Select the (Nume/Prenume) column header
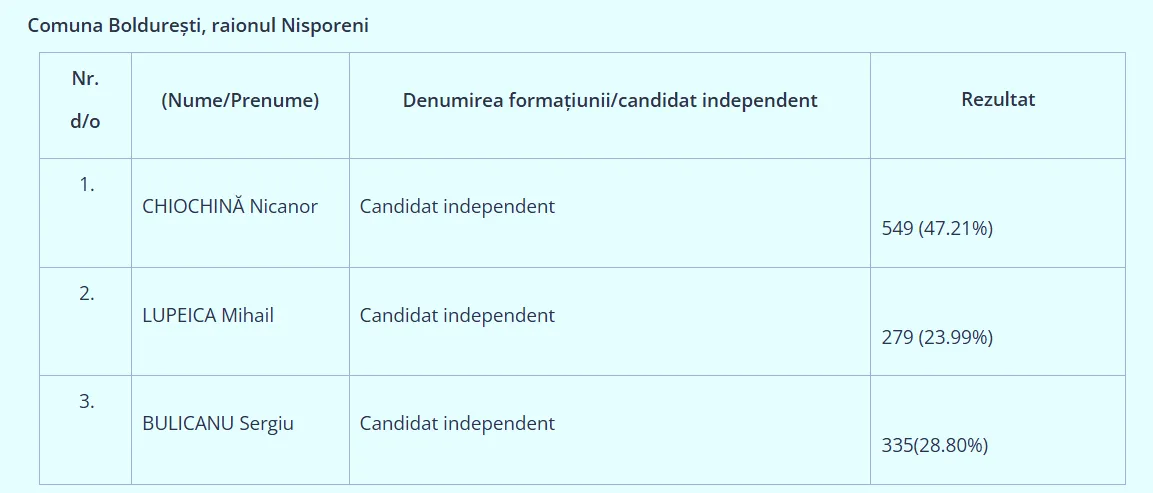1153x493 pixels. 240,100
